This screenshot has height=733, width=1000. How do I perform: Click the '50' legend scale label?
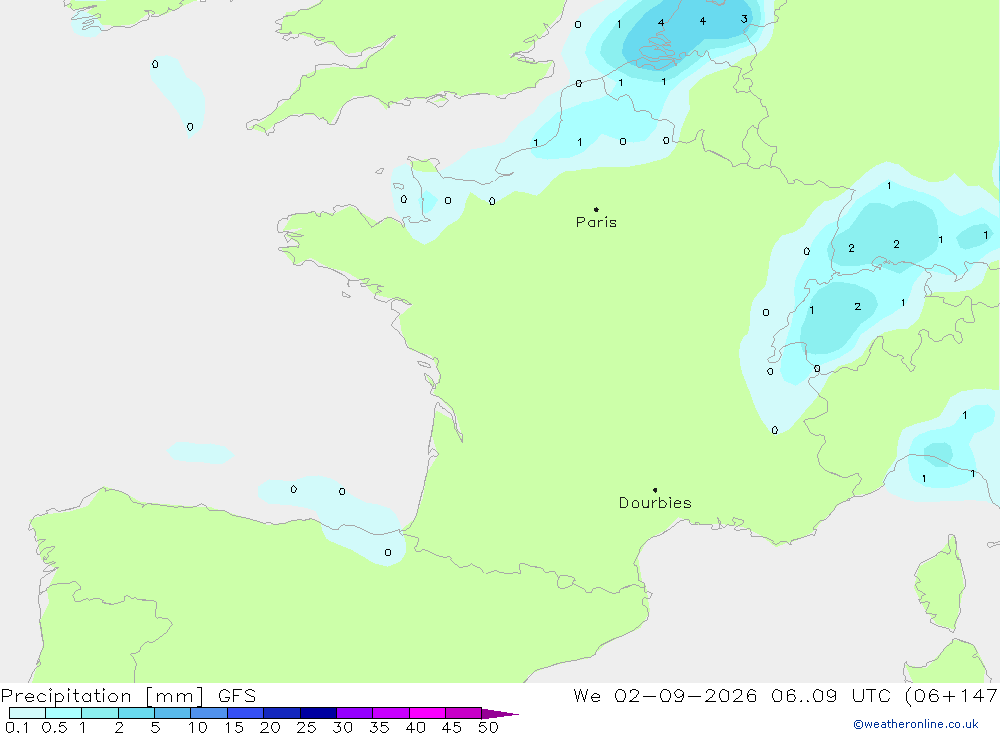click(x=488, y=727)
